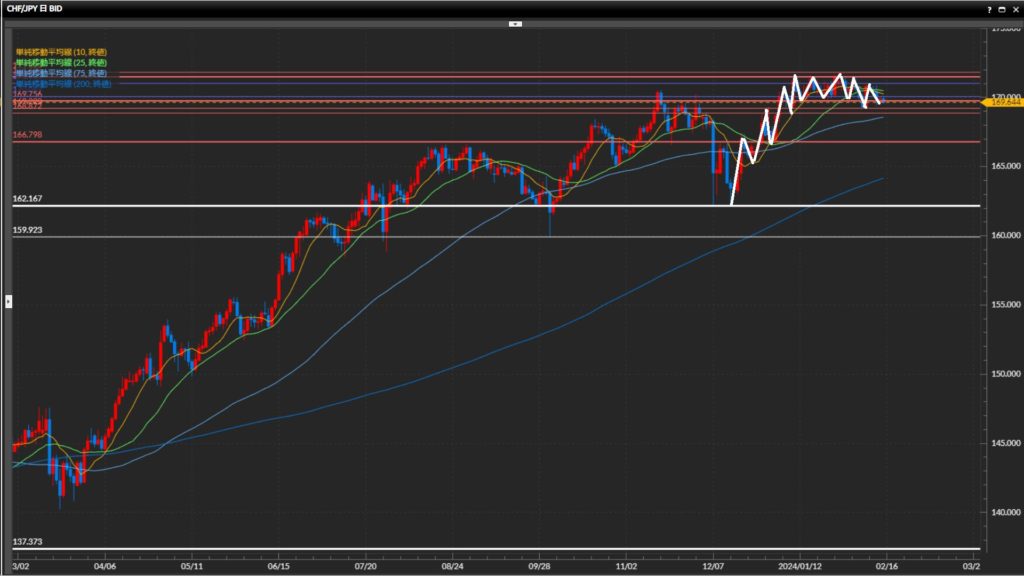Select the 25-period 単純移動平均線 label
The height and width of the screenshot is (576, 1024).
(62, 62)
